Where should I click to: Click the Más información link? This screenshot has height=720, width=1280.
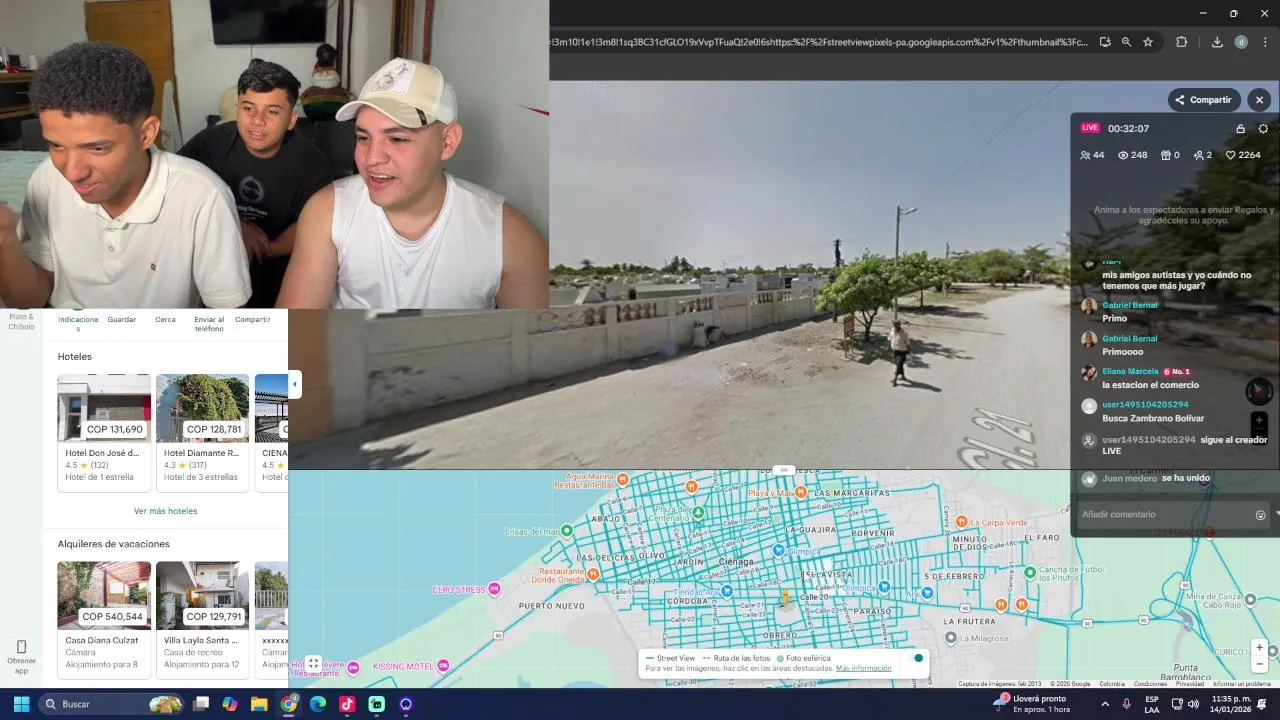(x=864, y=668)
